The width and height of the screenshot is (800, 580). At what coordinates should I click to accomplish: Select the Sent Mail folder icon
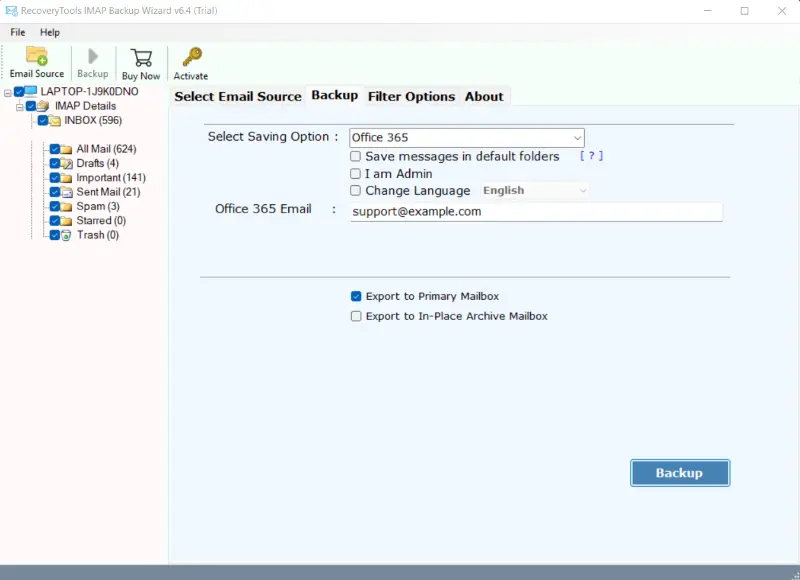coord(67,192)
